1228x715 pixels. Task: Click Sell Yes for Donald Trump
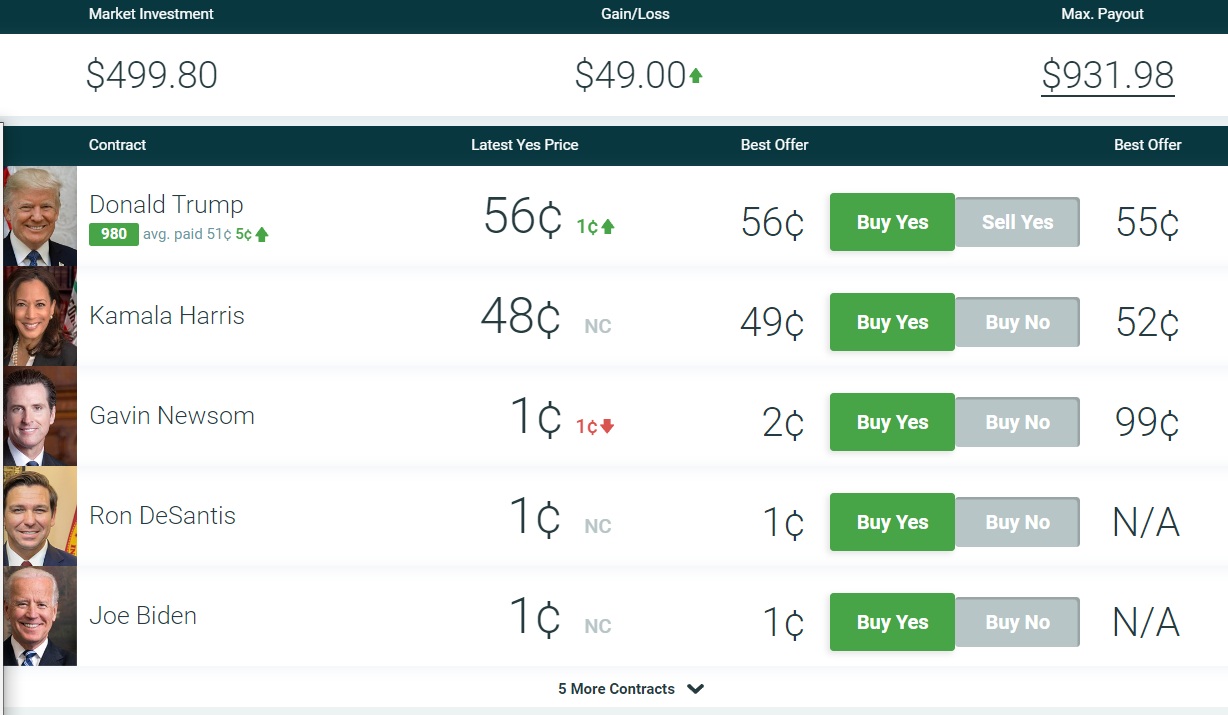tap(1017, 222)
